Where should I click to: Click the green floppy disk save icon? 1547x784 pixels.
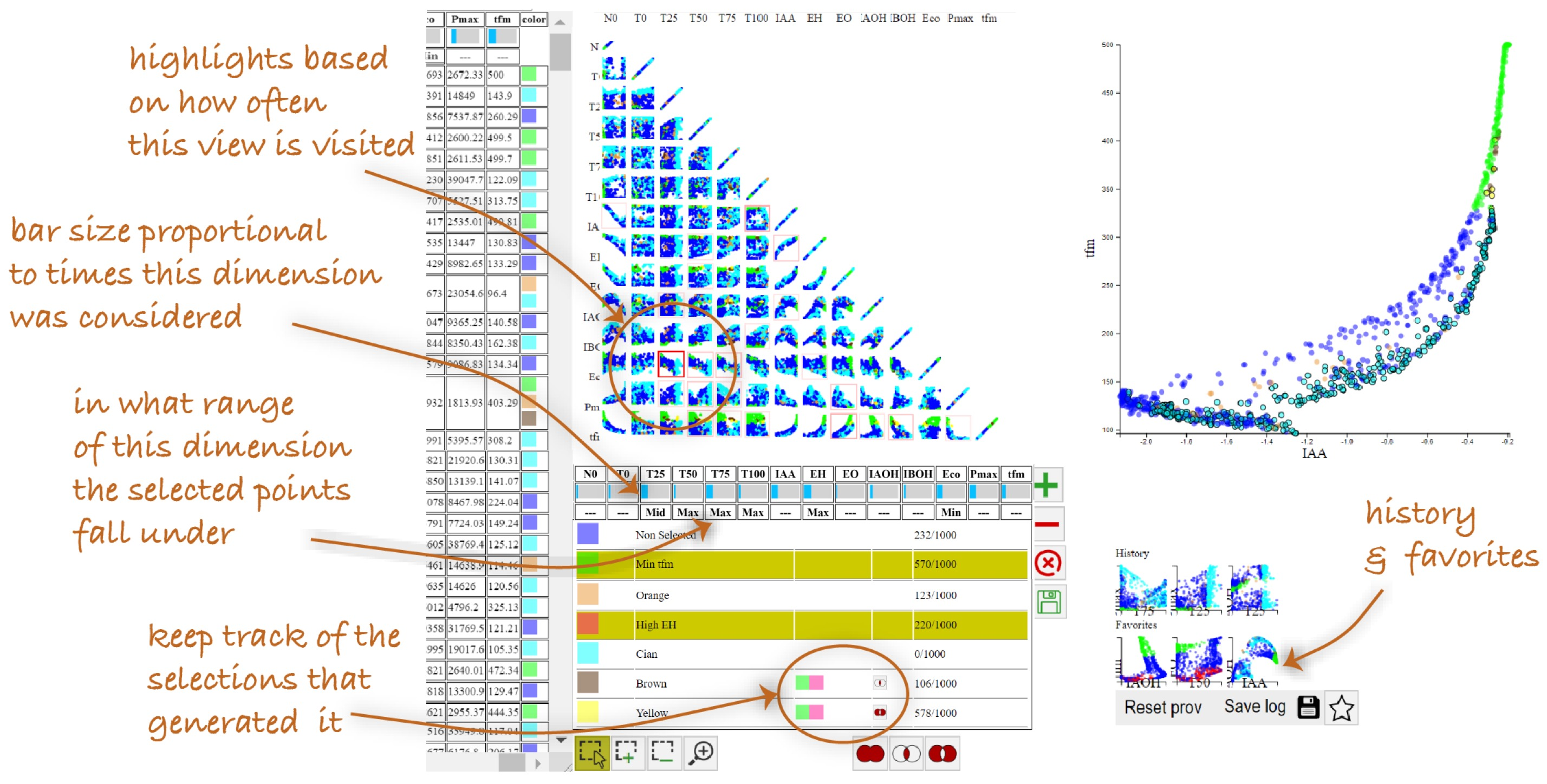click(x=1049, y=602)
